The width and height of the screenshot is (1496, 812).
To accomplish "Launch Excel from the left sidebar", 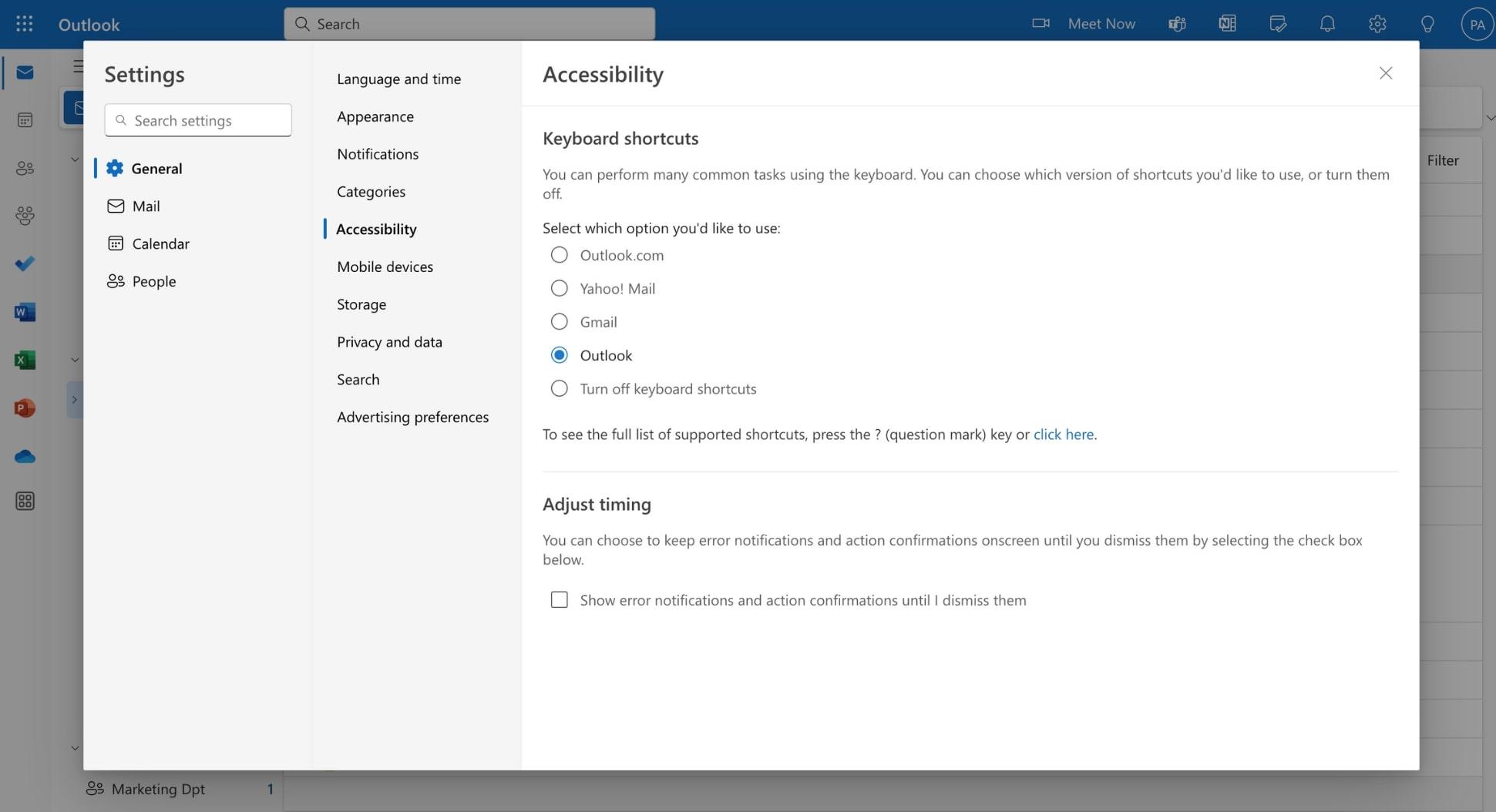I will (25, 359).
